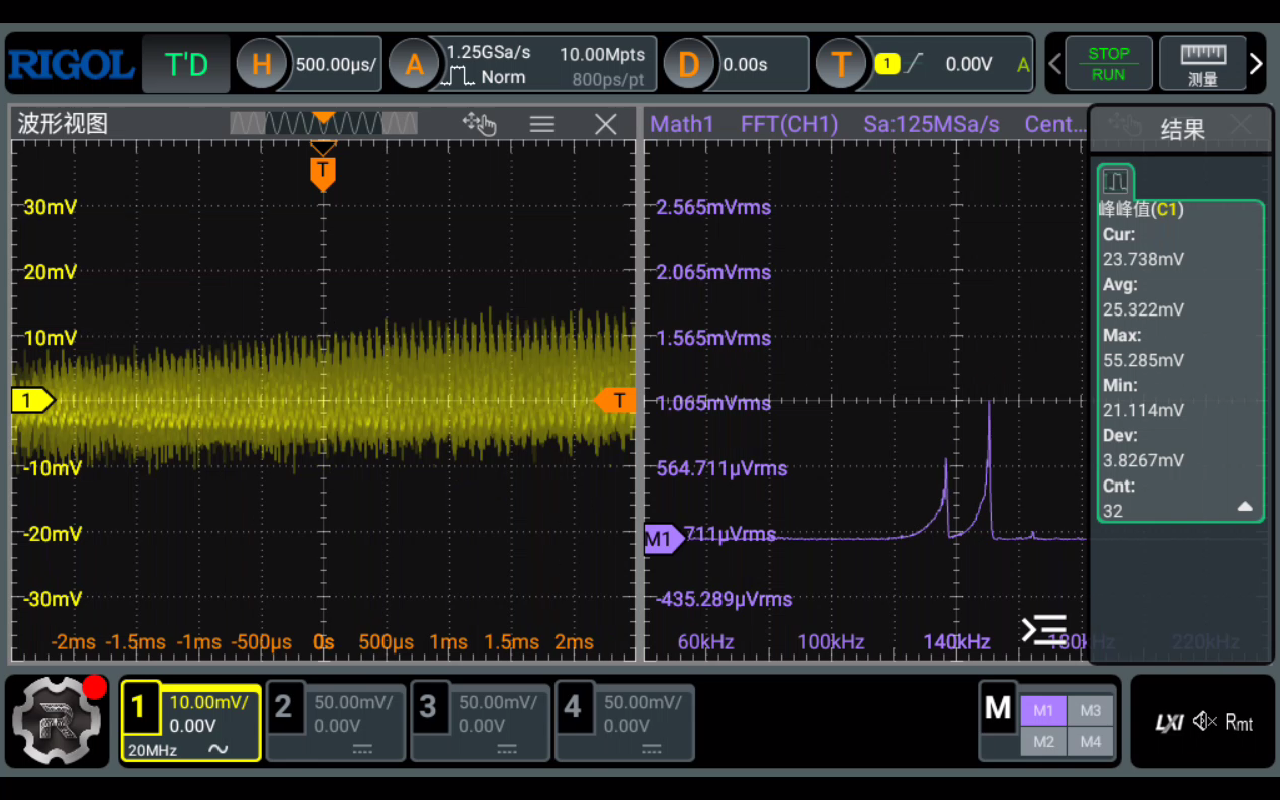This screenshot has height=800, width=1280.
Task: Open the 测量 measure tool
Action: point(1203,64)
